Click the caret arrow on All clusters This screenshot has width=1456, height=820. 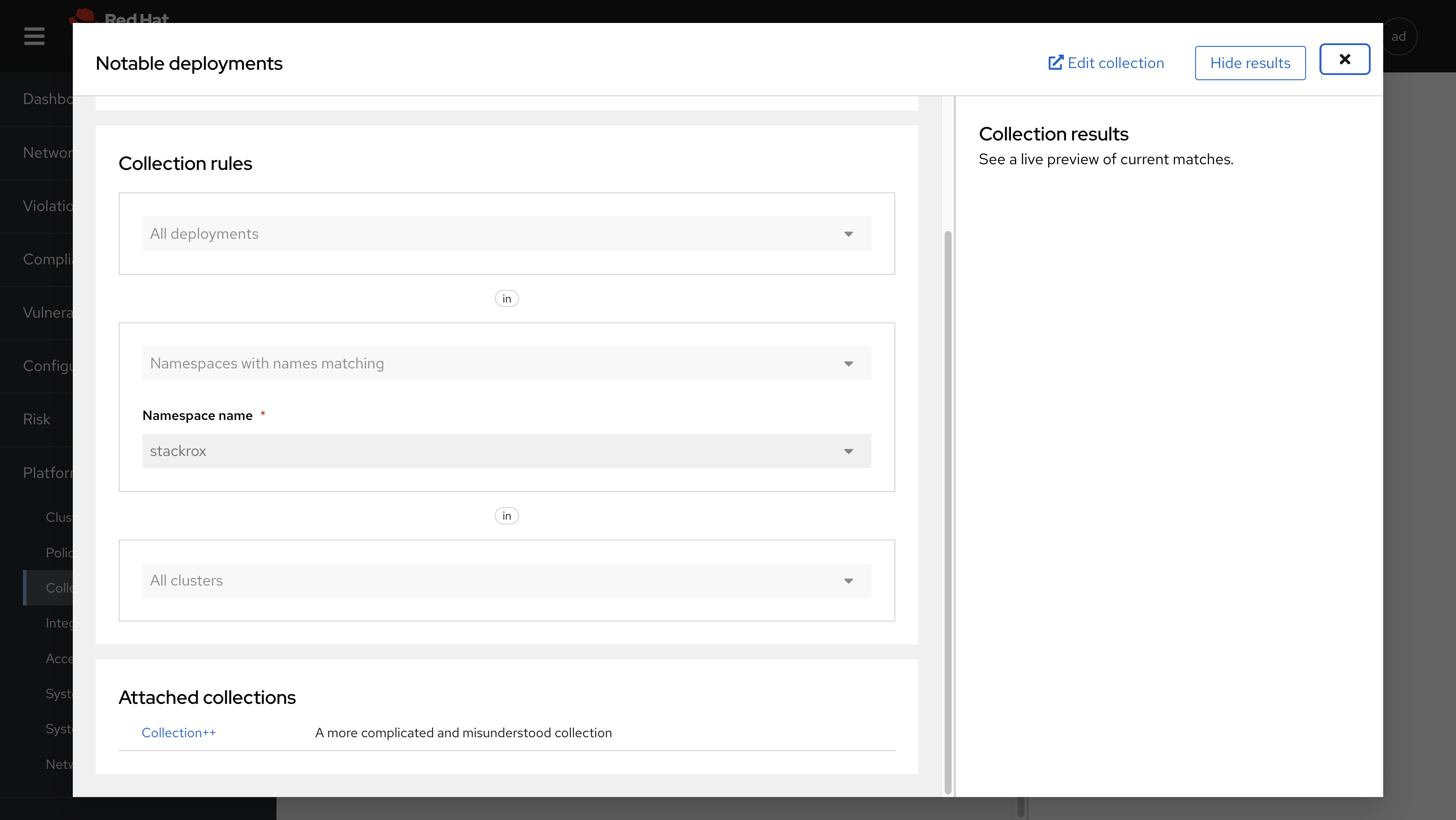point(848,581)
